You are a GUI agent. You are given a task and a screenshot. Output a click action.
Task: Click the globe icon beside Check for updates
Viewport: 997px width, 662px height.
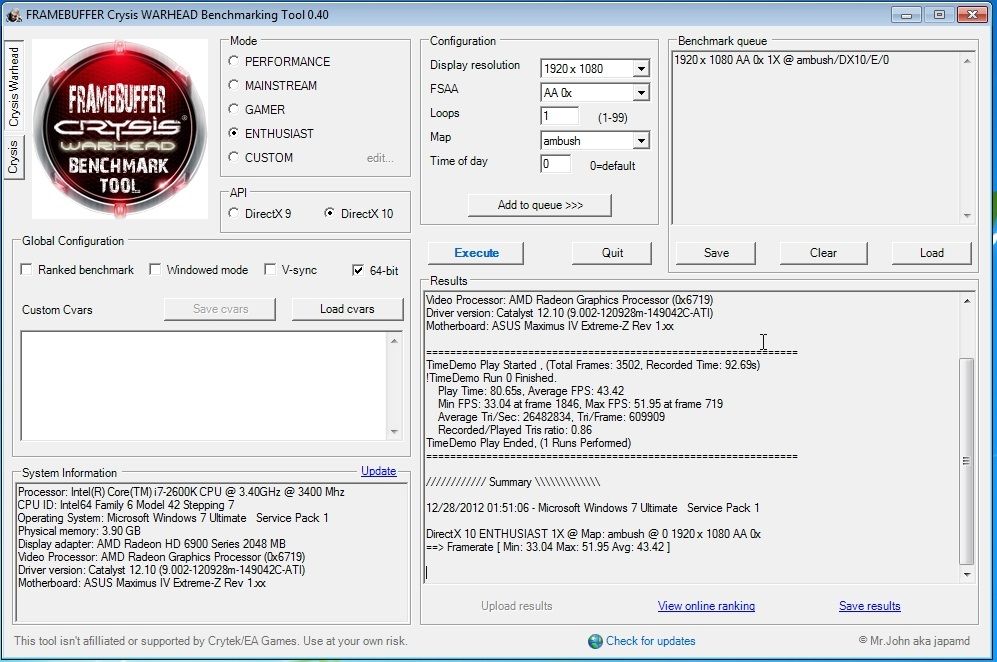[x=595, y=641]
